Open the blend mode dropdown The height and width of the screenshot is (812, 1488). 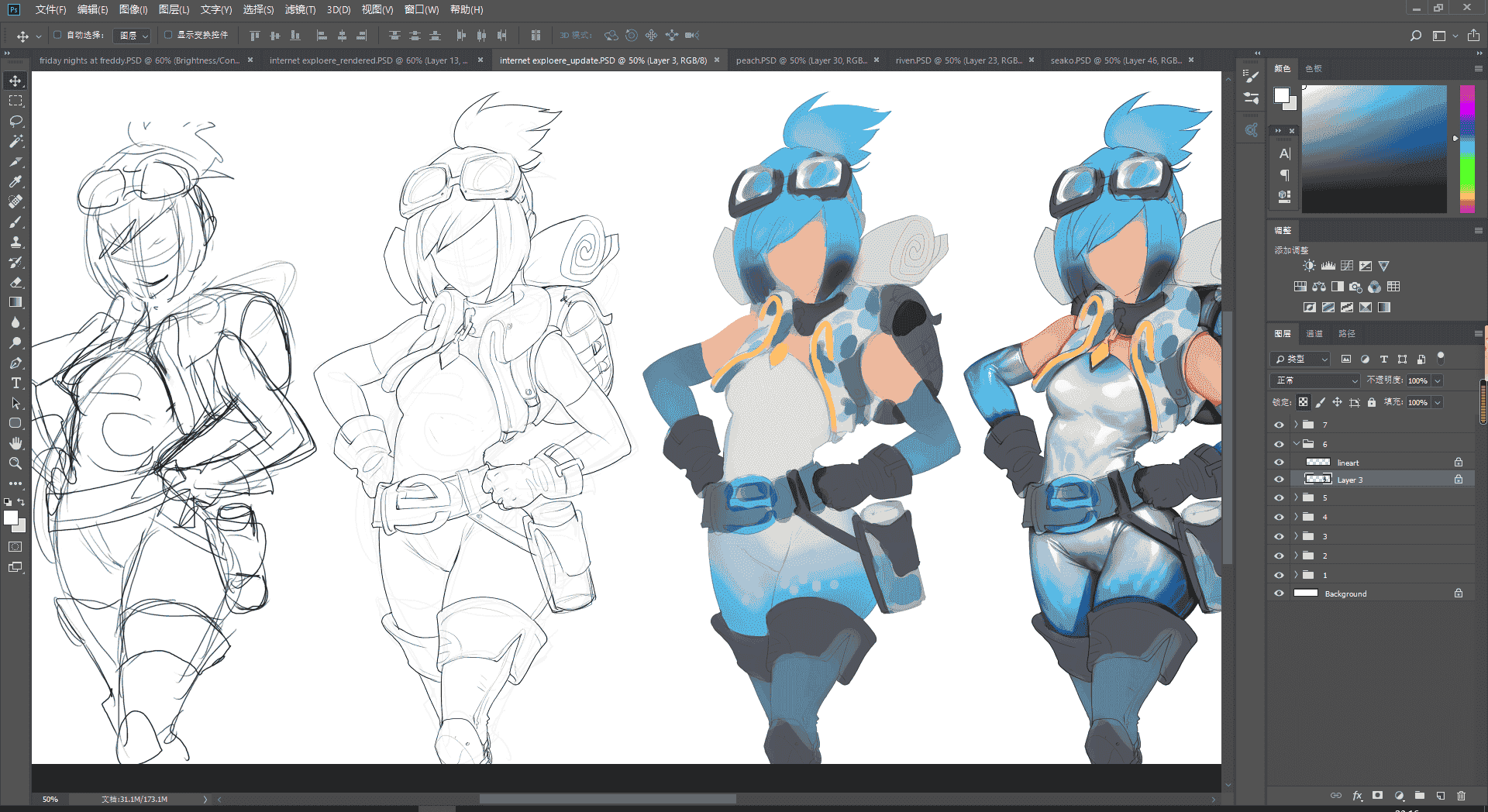coord(1316,380)
